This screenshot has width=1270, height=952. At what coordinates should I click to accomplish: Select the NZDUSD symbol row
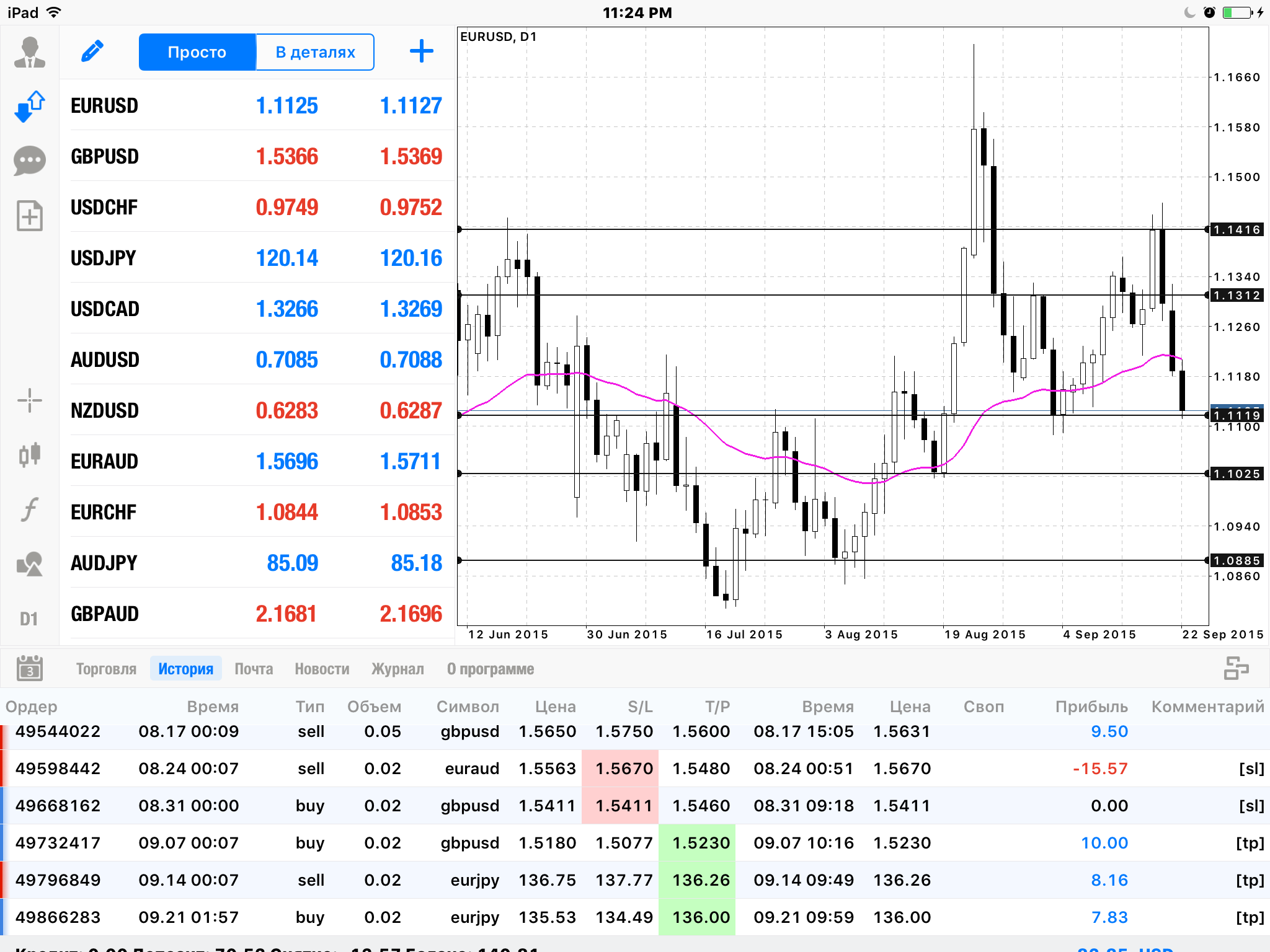[x=257, y=410]
